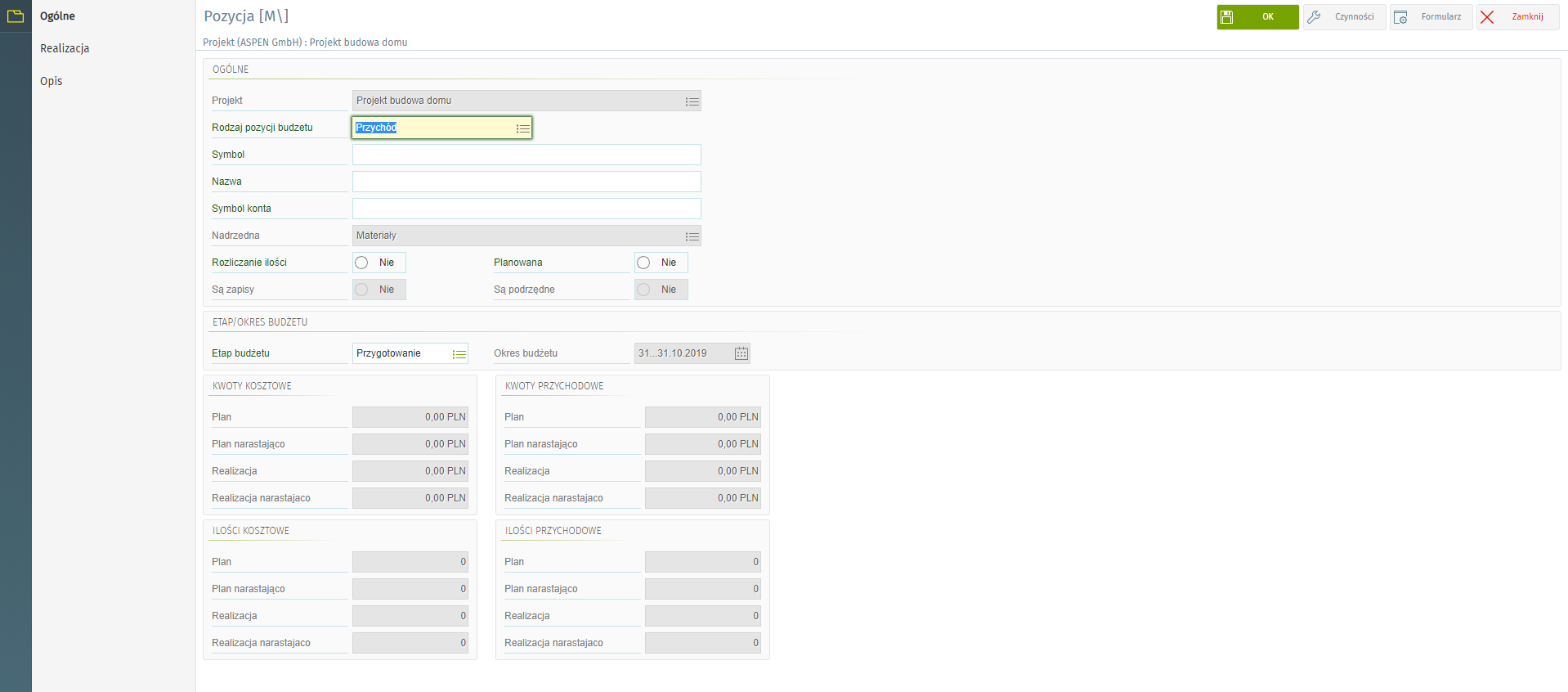This screenshot has height=692, width=1568.
Task: Switch to the Realizacja tab
Action: (65, 48)
